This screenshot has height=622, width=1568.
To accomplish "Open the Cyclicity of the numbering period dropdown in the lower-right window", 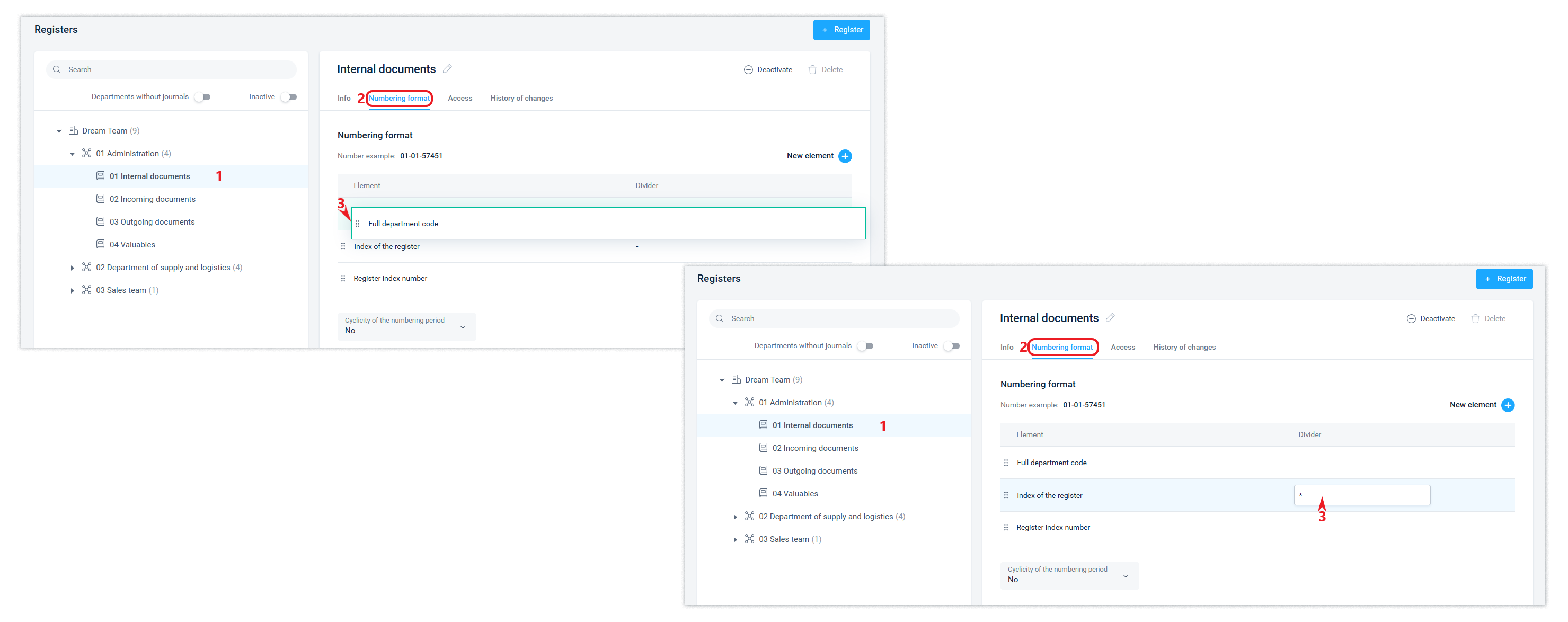I will click(x=1069, y=576).
